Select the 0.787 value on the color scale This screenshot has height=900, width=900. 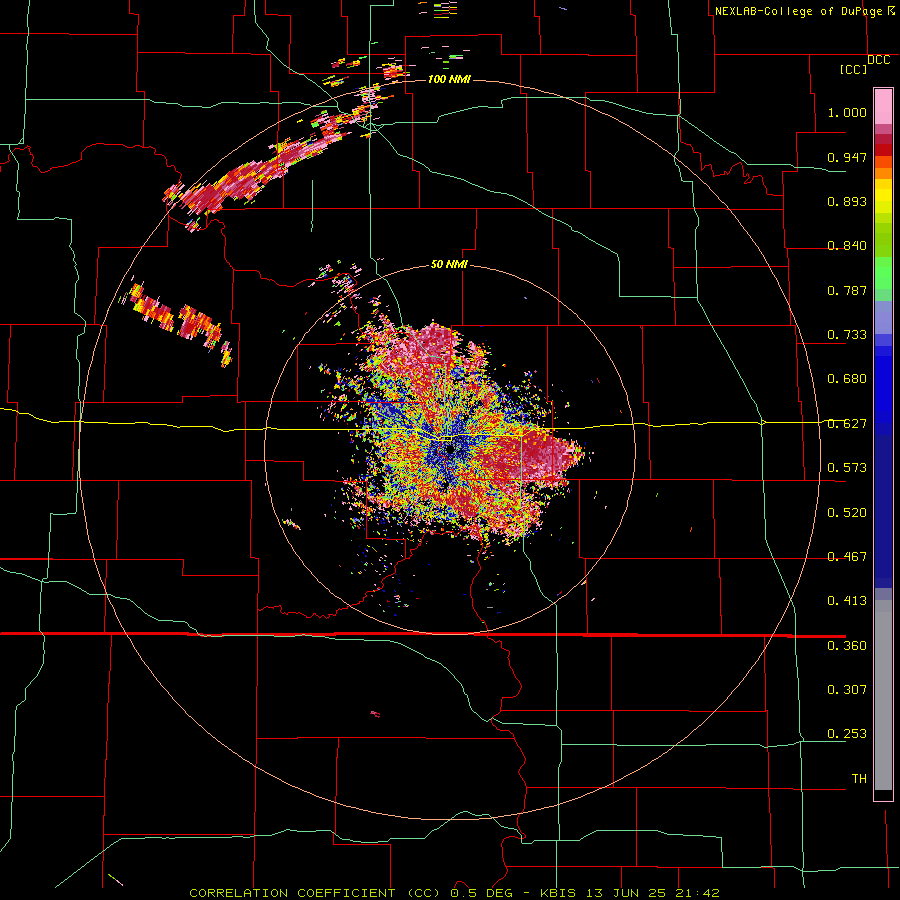pyautogui.click(x=847, y=290)
